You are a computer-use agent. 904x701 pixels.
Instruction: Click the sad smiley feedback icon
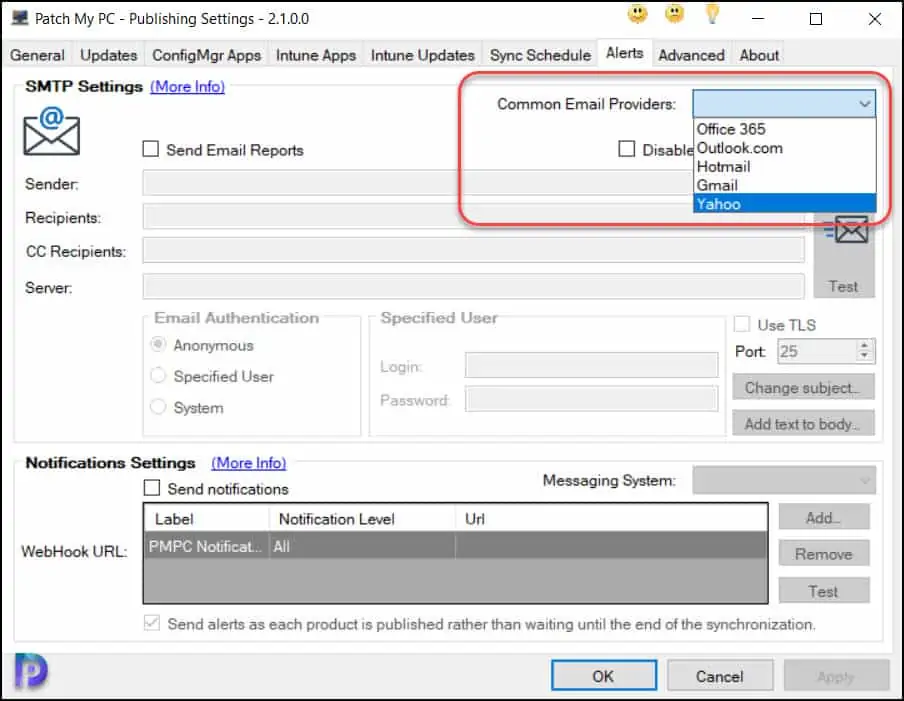[x=675, y=14]
